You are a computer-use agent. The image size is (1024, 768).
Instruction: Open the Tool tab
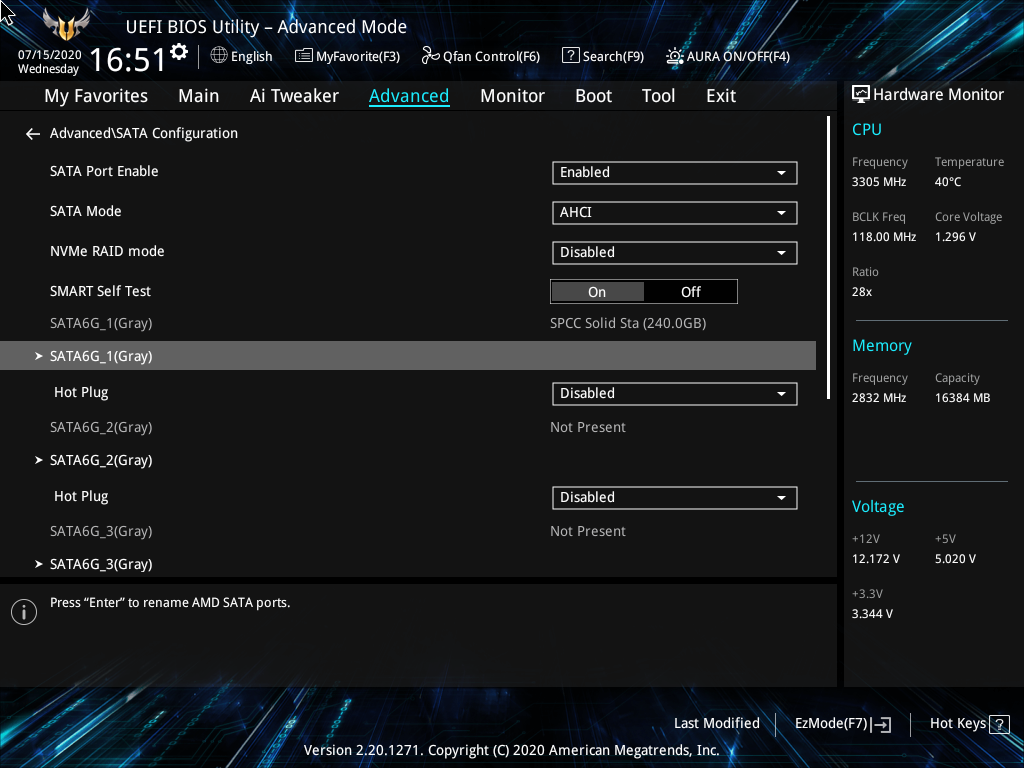(658, 96)
